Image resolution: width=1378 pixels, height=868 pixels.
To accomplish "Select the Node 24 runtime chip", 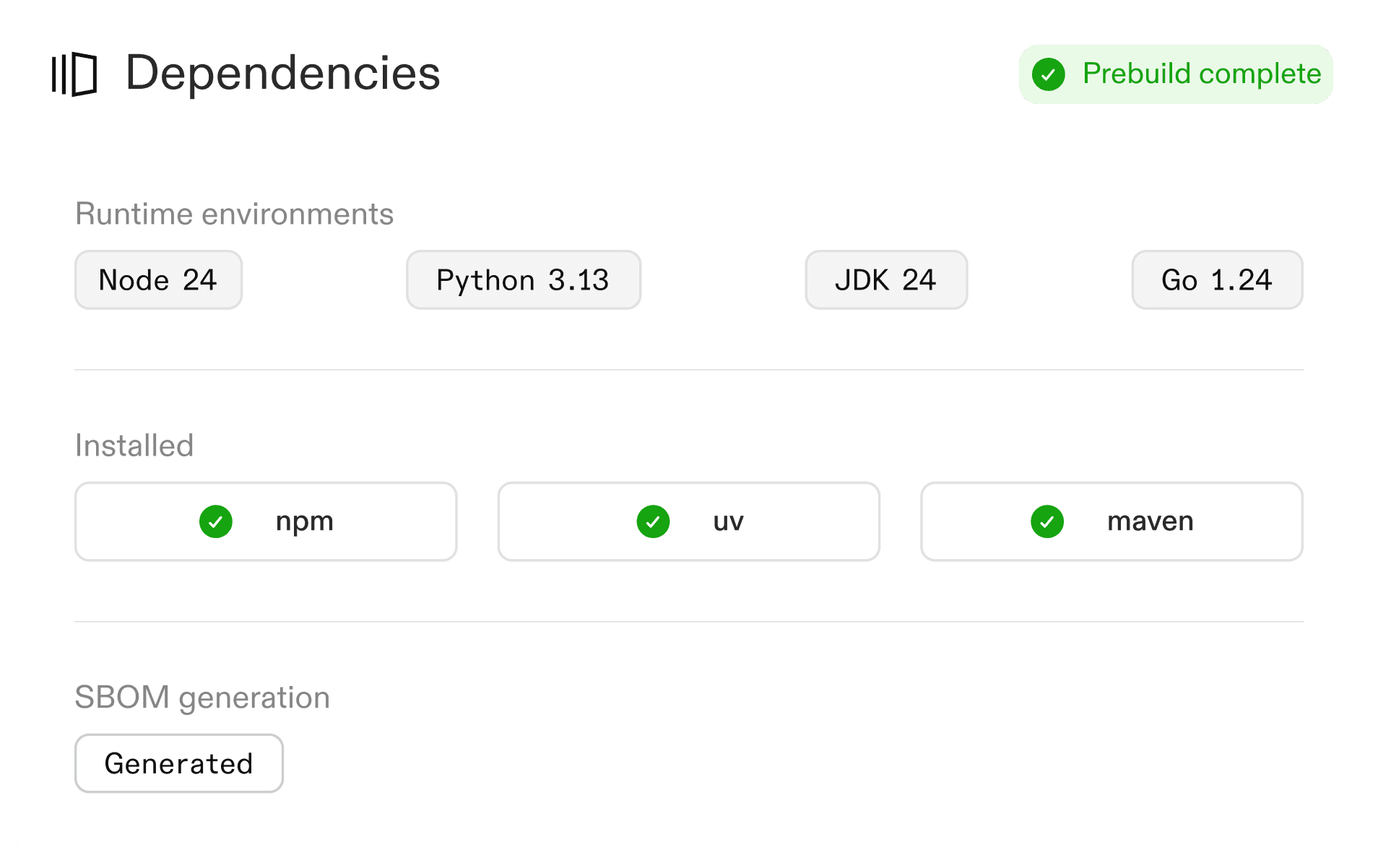I will pyautogui.click(x=158, y=280).
